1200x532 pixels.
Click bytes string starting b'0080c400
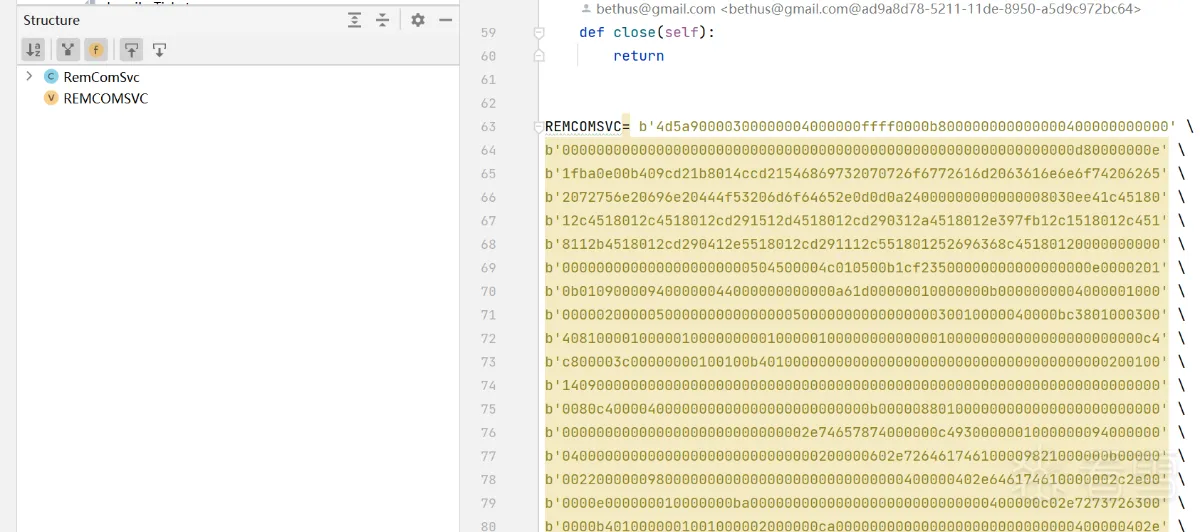pyautogui.click(x=856, y=409)
